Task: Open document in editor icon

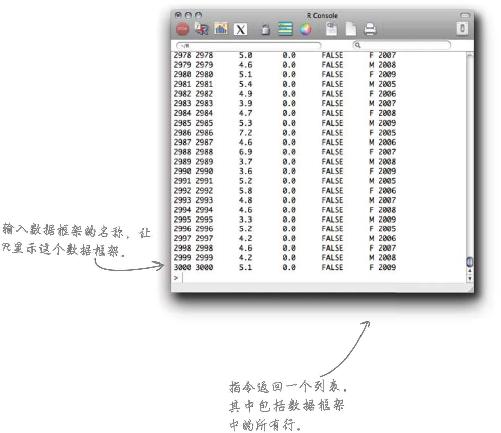Action: (331, 29)
